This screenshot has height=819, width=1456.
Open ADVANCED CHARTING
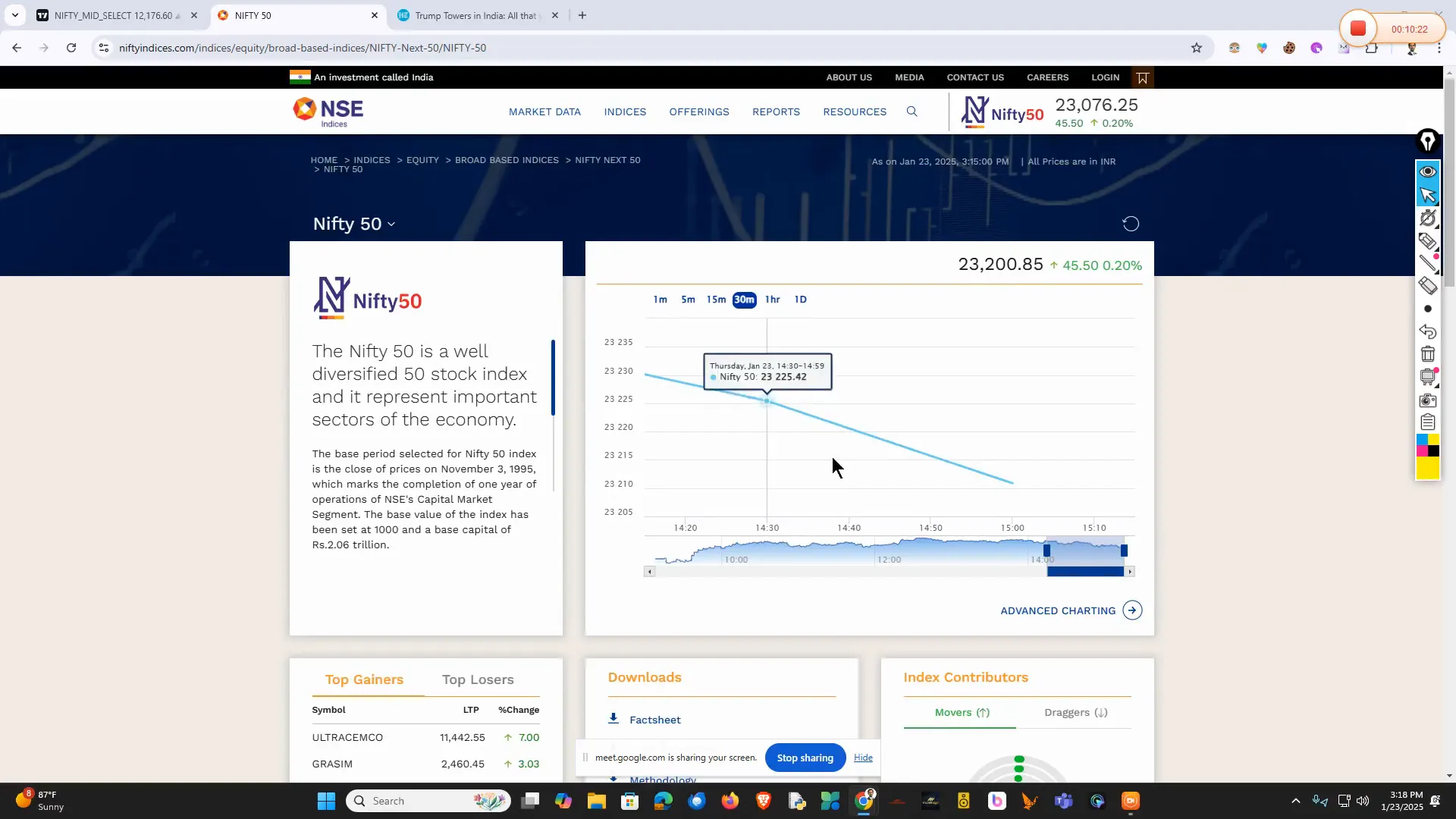click(x=1058, y=610)
